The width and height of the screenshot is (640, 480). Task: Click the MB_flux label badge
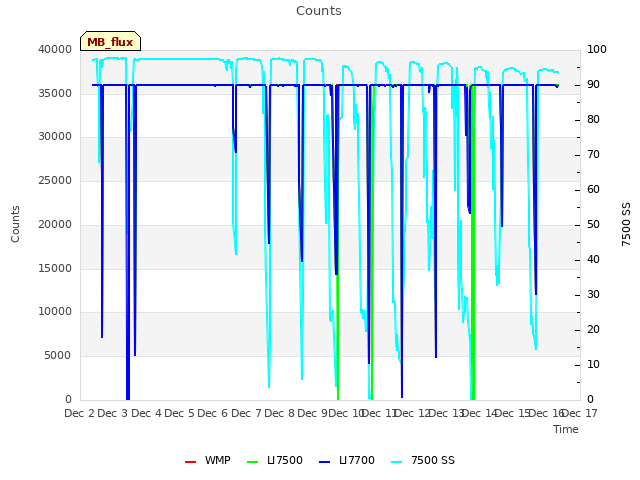click(110, 41)
